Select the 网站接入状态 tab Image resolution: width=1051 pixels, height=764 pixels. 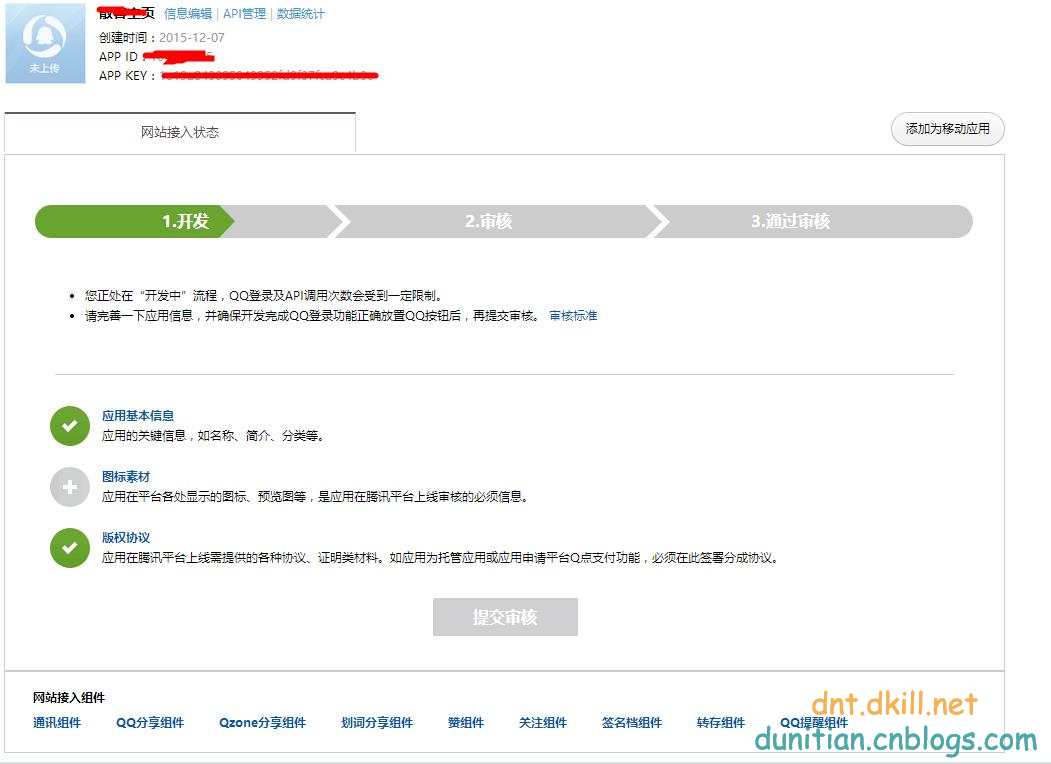[x=180, y=133]
